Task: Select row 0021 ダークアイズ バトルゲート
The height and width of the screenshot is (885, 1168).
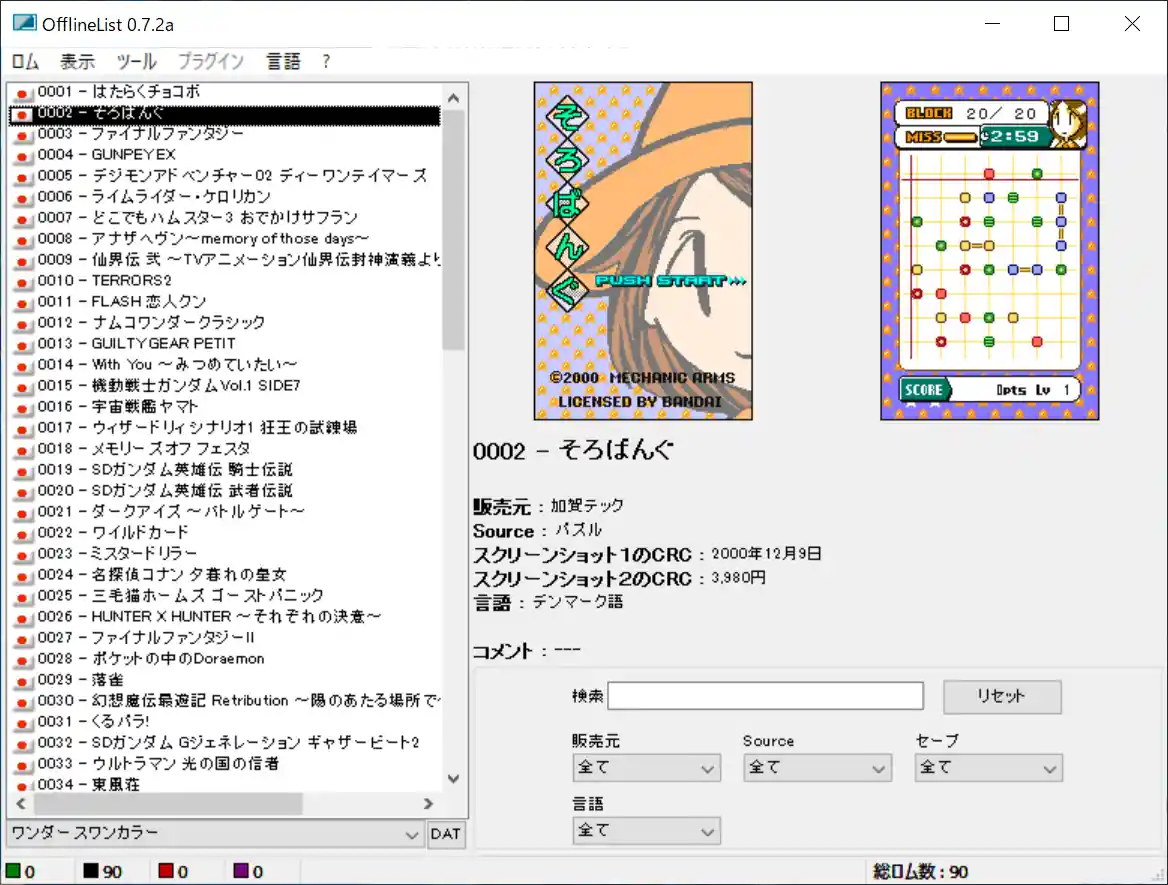Action: tap(224, 512)
